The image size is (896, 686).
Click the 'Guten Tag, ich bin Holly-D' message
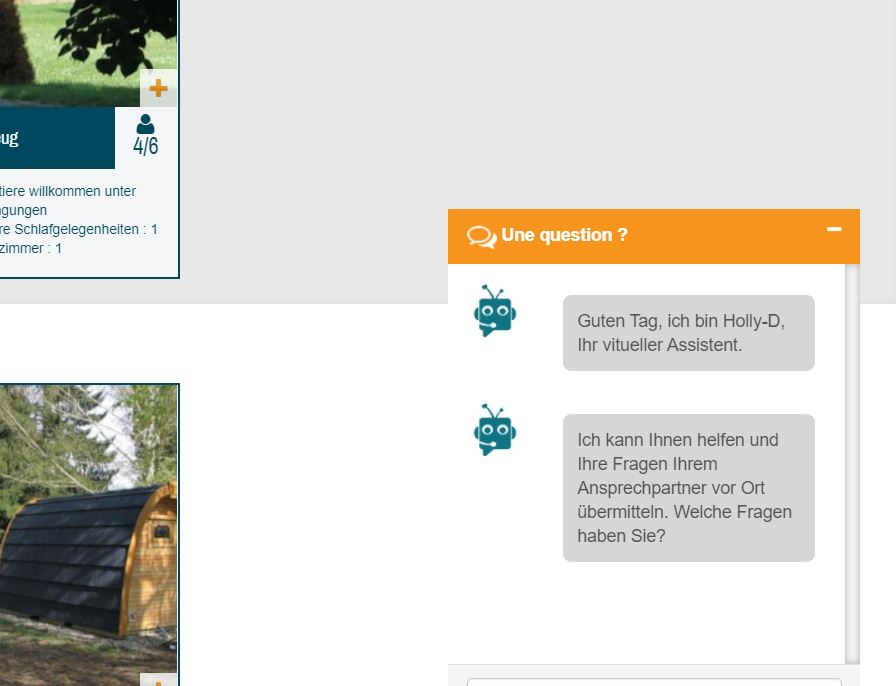tap(688, 333)
